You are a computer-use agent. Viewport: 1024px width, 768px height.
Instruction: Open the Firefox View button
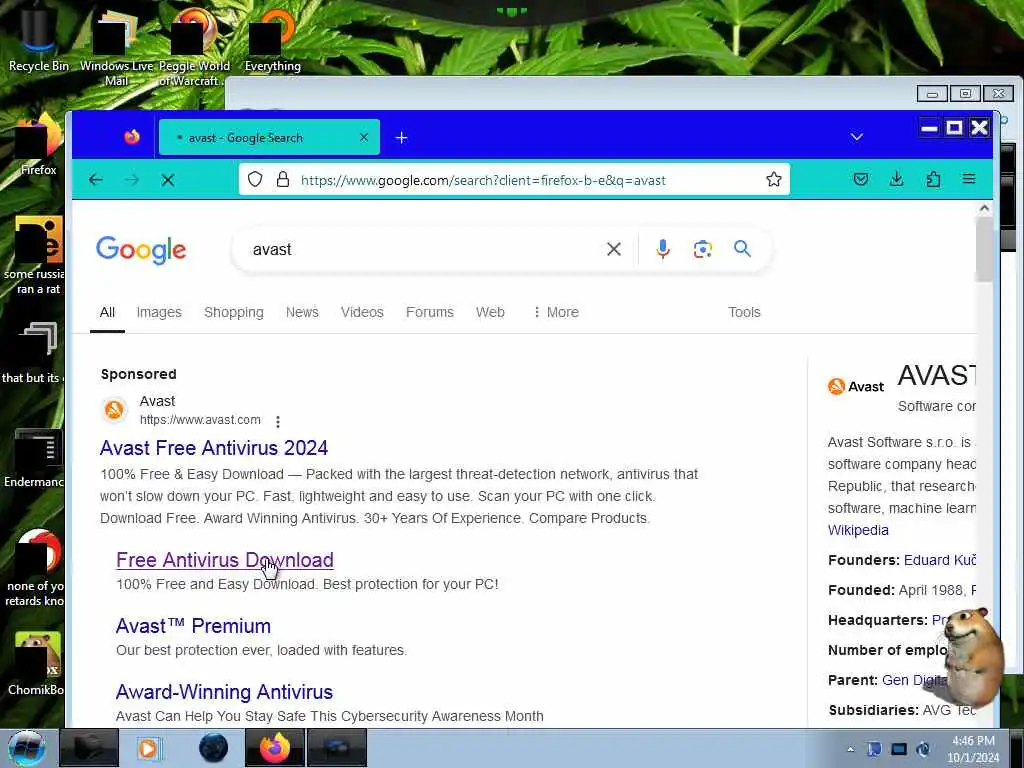coord(132,137)
